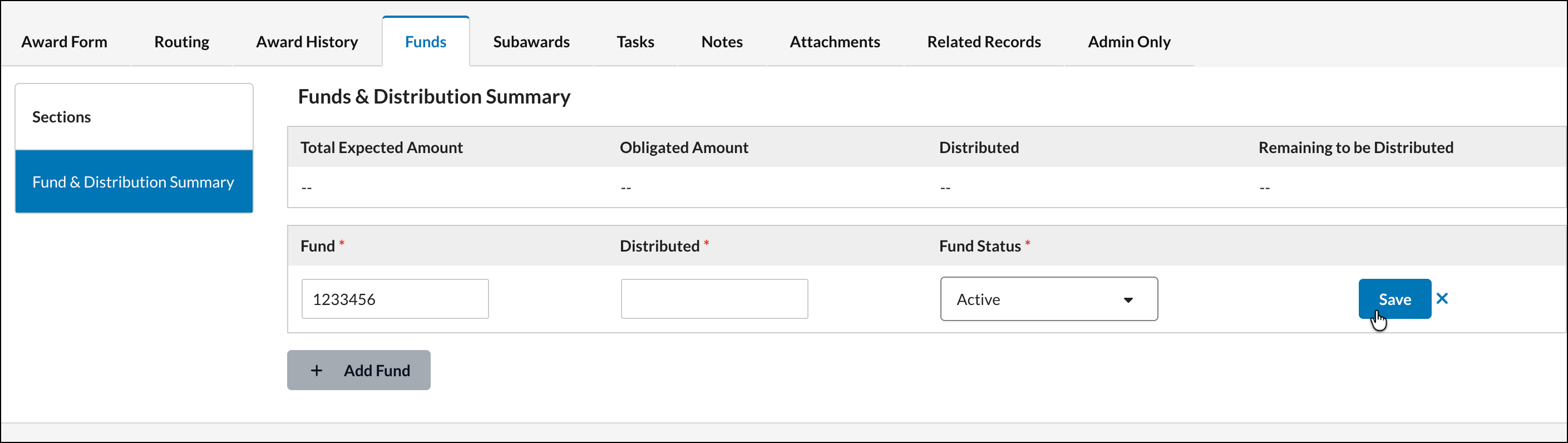Click the Add Fund button
Screen dimensions: 1568x443
[x=358, y=370]
